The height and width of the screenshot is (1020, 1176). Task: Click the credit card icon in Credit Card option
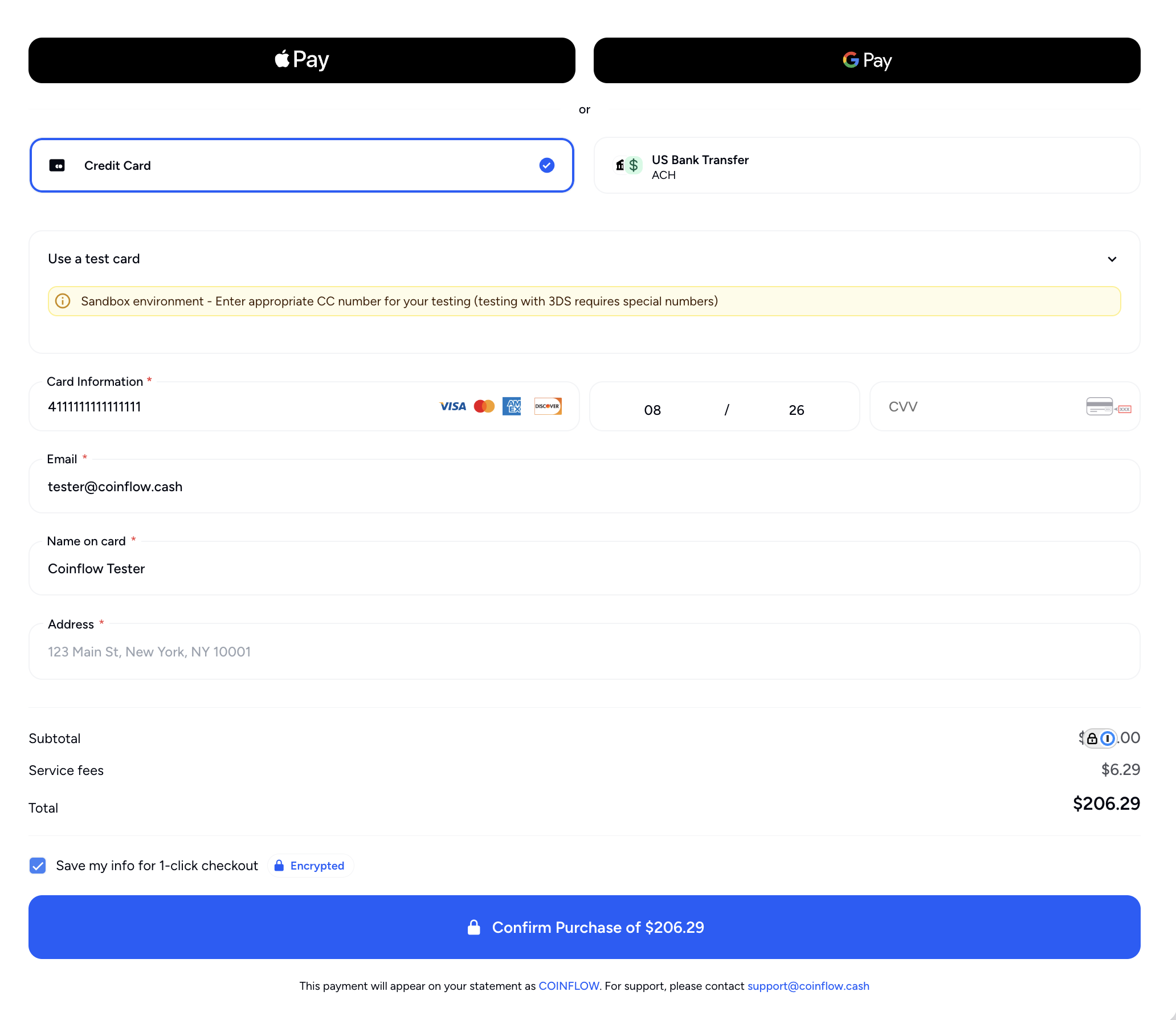click(x=58, y=165)
